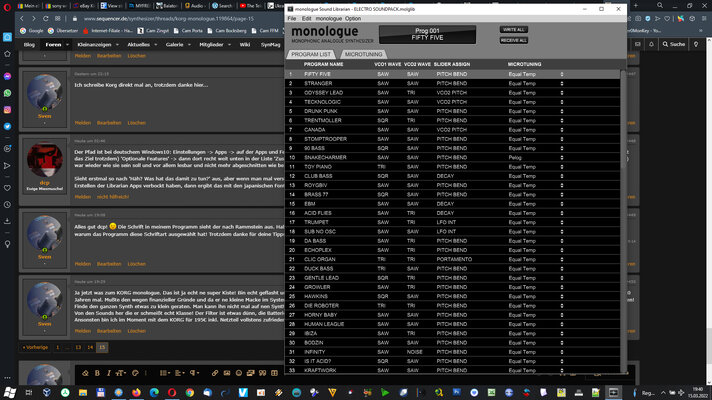Image resolution: width=712 pixels, height=400 pixels.
Task: Click the eraser remove-formatting icon in forum editor
Action: tap(85, 373)
